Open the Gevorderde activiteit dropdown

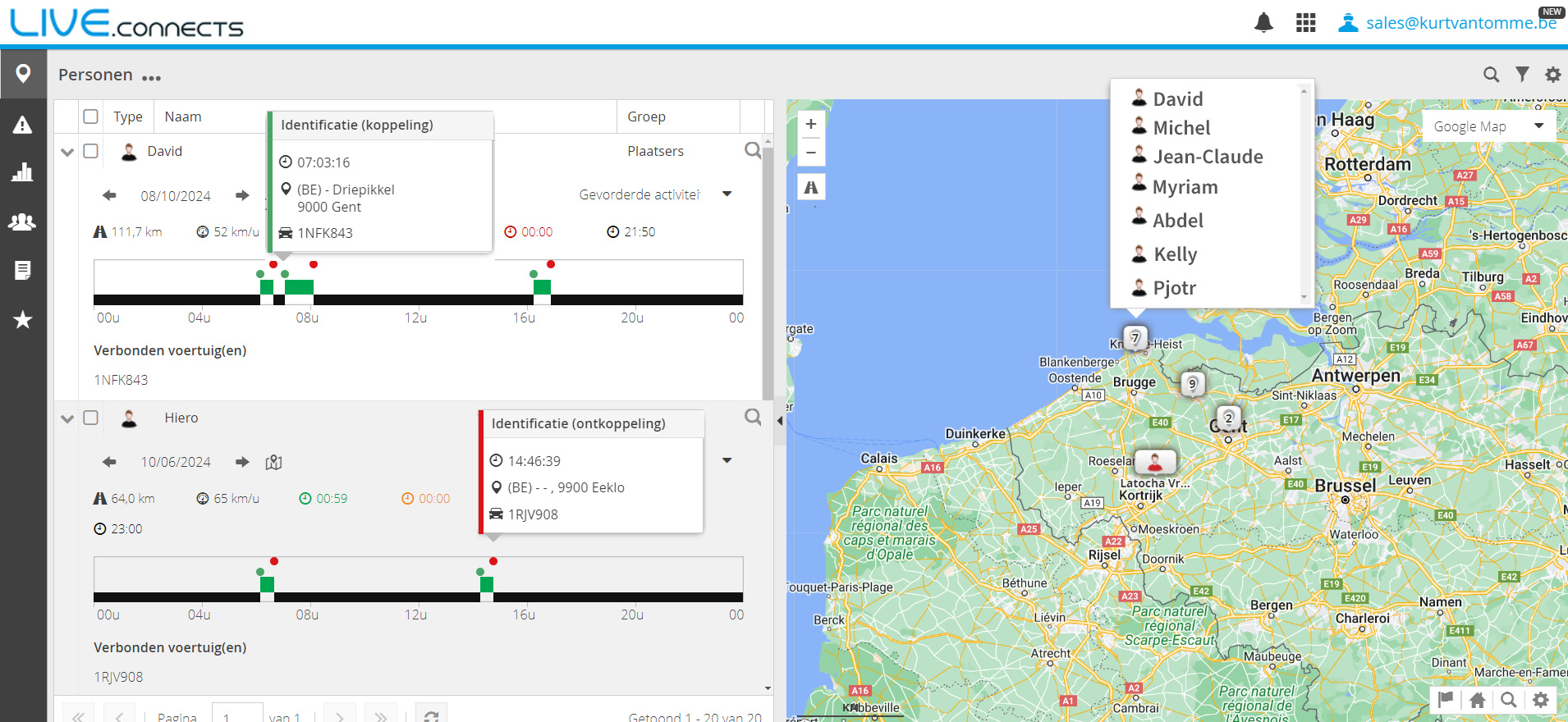click(655, 194)
